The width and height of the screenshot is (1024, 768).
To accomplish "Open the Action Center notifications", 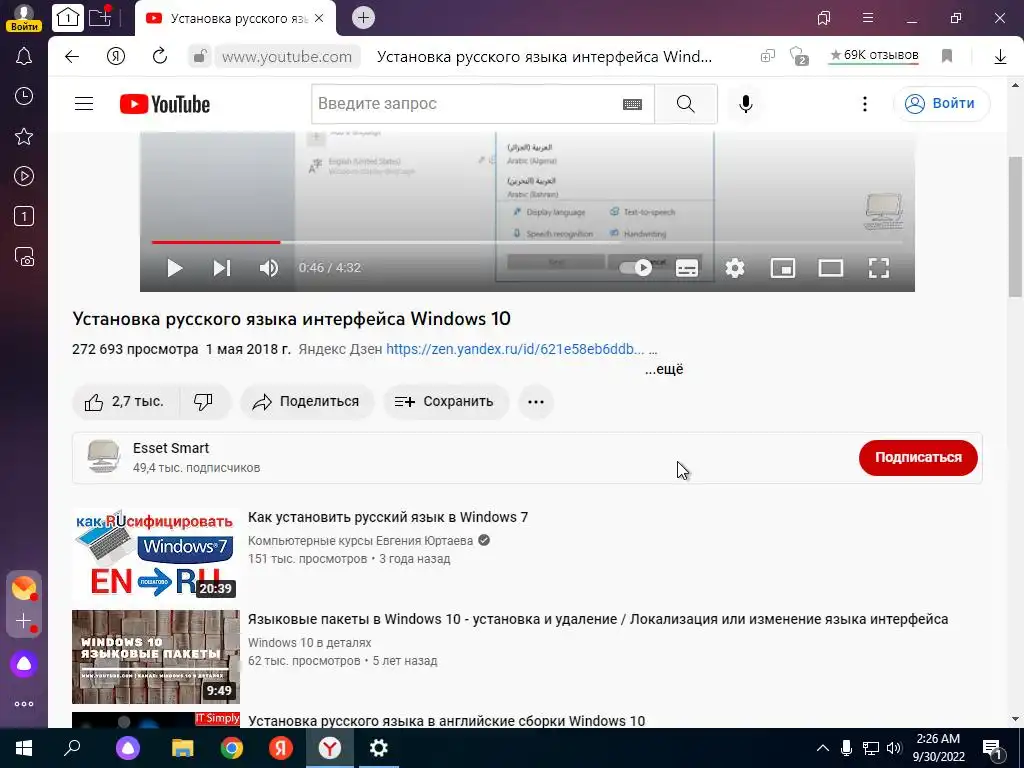I will coord(992,748).
